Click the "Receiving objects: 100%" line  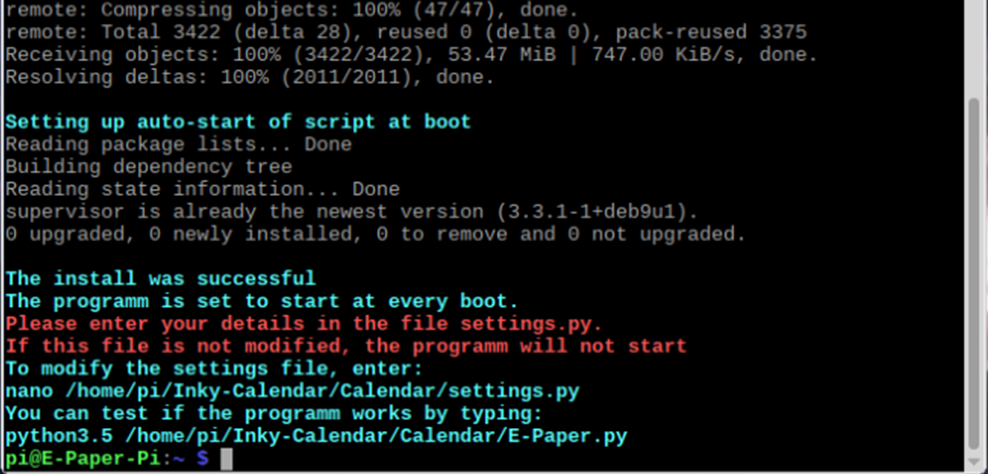coord(411,54)
